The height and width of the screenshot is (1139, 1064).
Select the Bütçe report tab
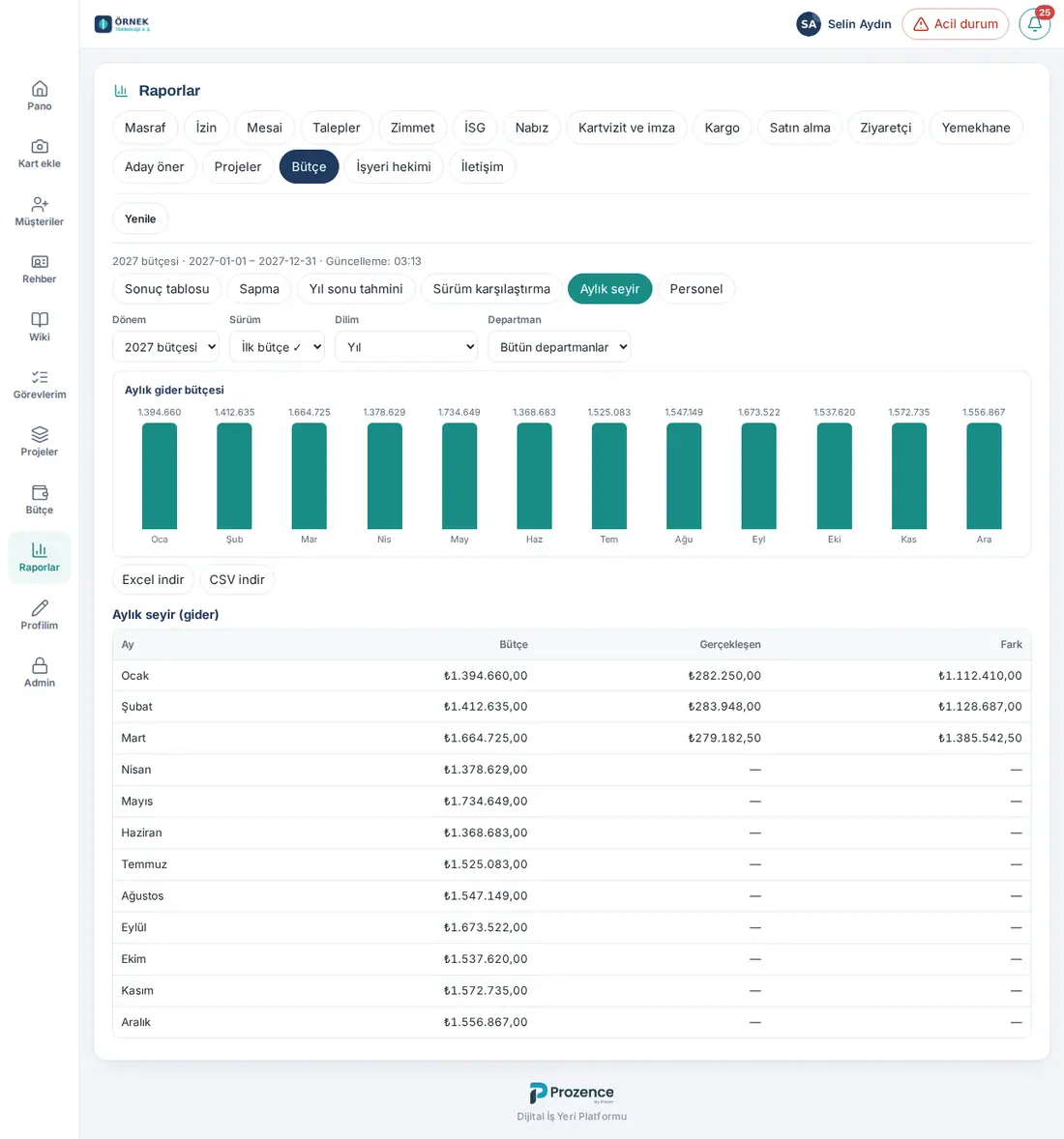309,167
